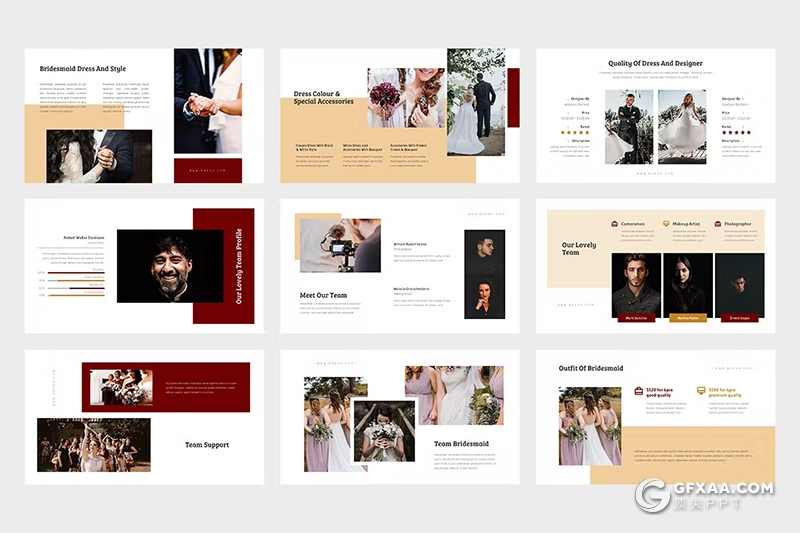Viewport: 800px width, 533px height.
Task: Select the smiling bearded man portrait
Action: click(x=170, y=266)
